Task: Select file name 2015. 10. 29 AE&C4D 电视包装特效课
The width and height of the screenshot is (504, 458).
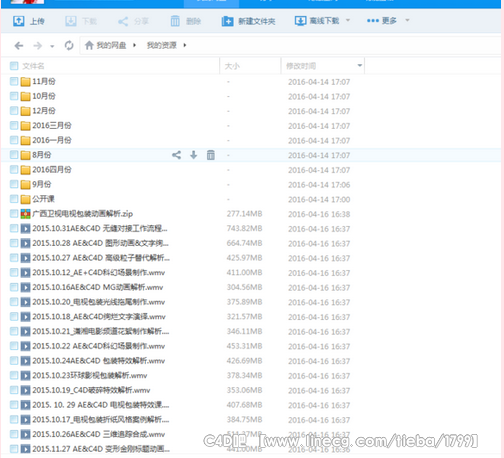Action: [101, 405]
